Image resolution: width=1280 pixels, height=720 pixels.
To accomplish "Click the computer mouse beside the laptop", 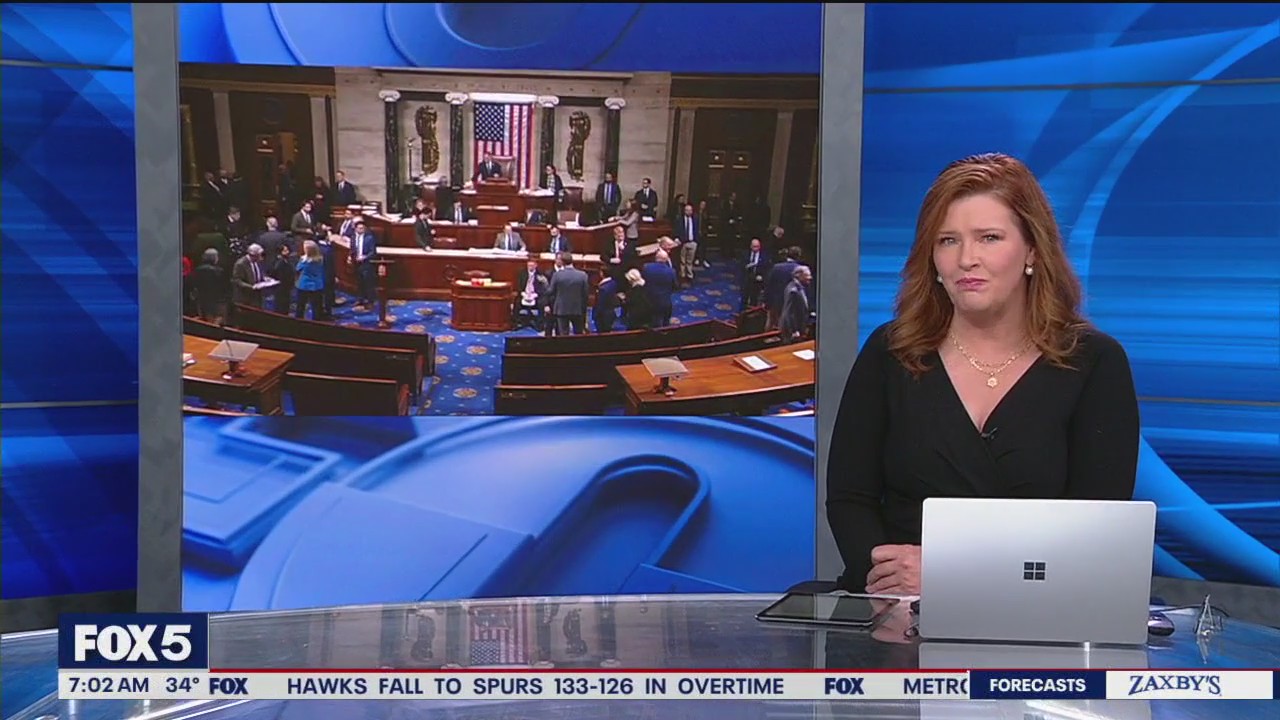I will 1160,622.
